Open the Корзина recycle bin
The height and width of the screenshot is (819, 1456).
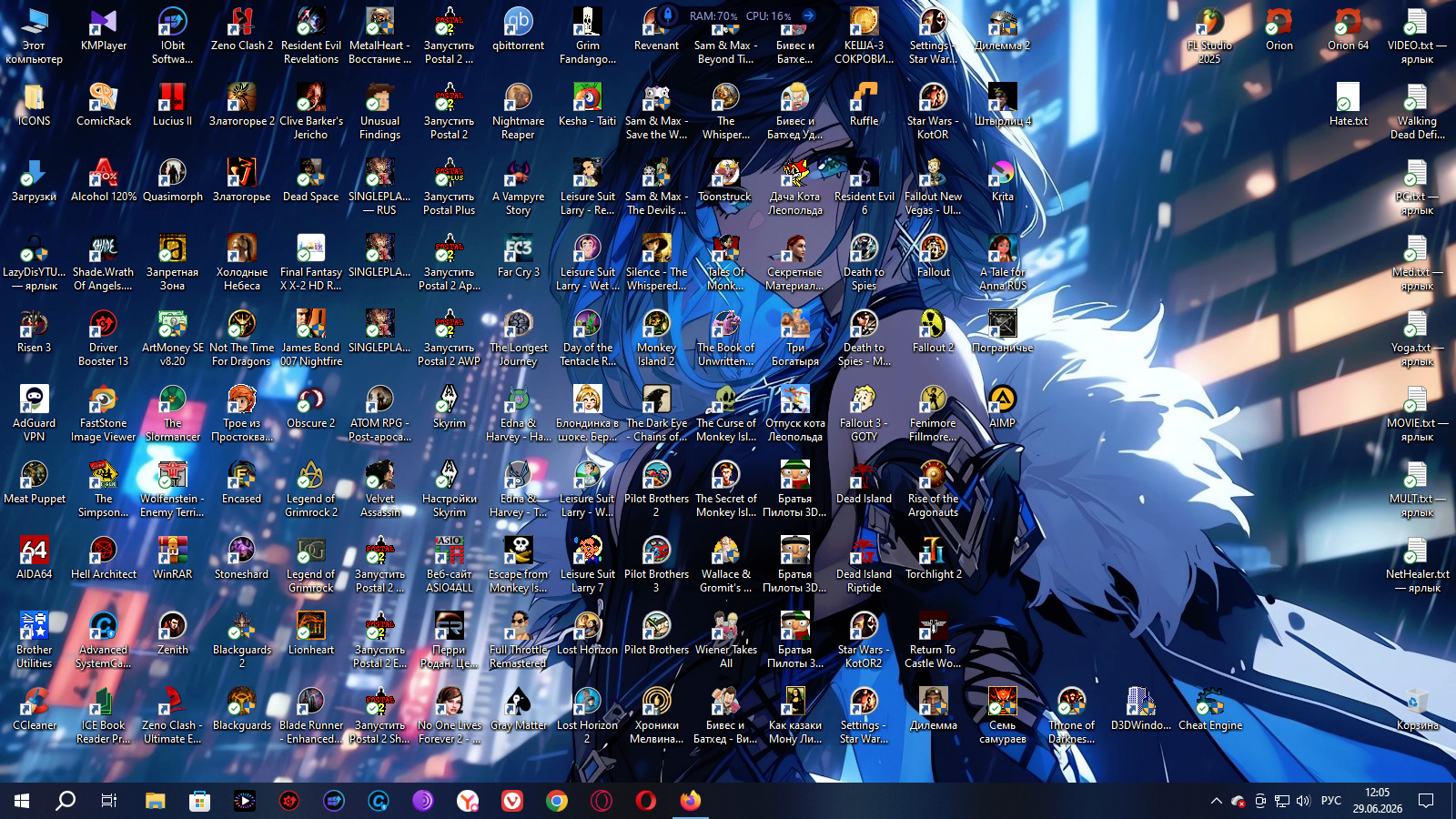[x=1418, y=709]
